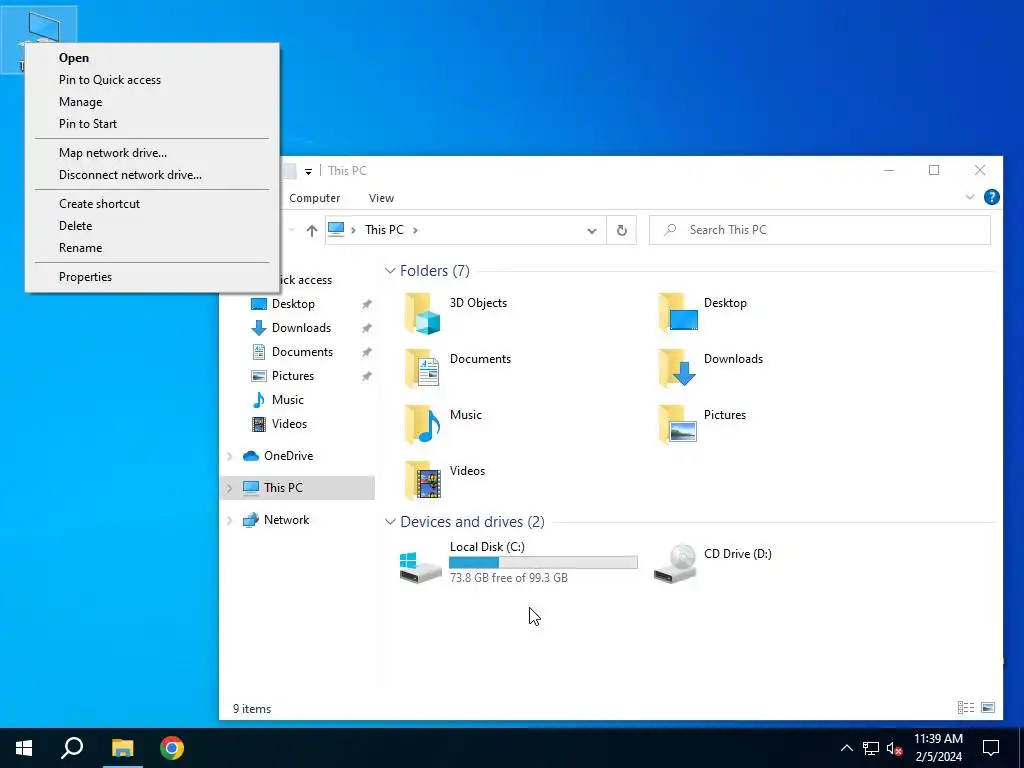Screen dimensions: 1024x768
Task: Open the Documents folder icon in Folders
Action: click(421, 369)
